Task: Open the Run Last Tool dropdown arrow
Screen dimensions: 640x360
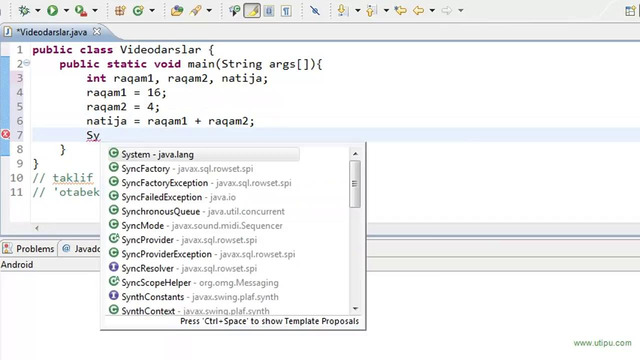Action: (x=95, y=10)
